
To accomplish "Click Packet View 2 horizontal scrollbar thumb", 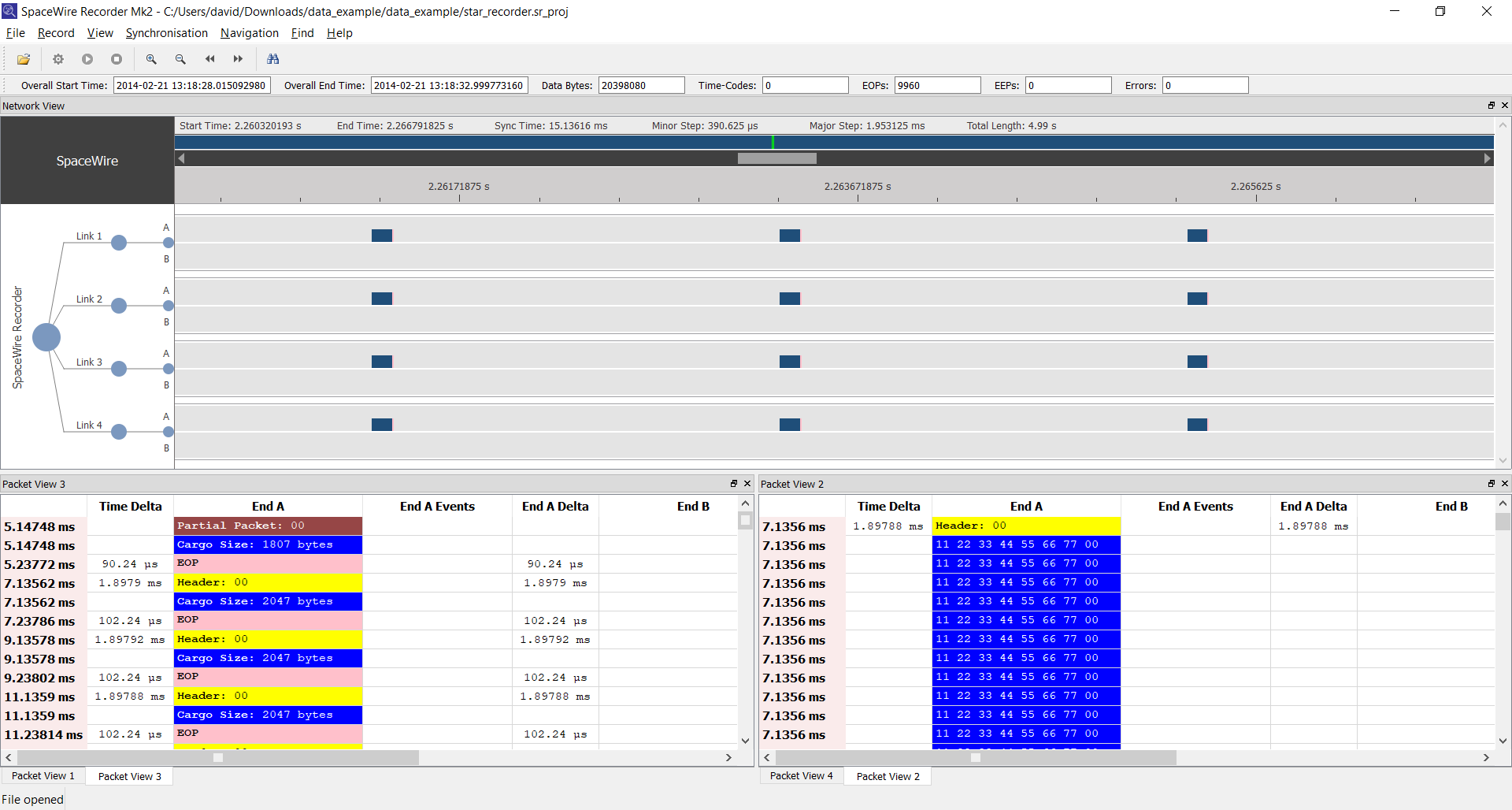I will [x=976, y=757].
